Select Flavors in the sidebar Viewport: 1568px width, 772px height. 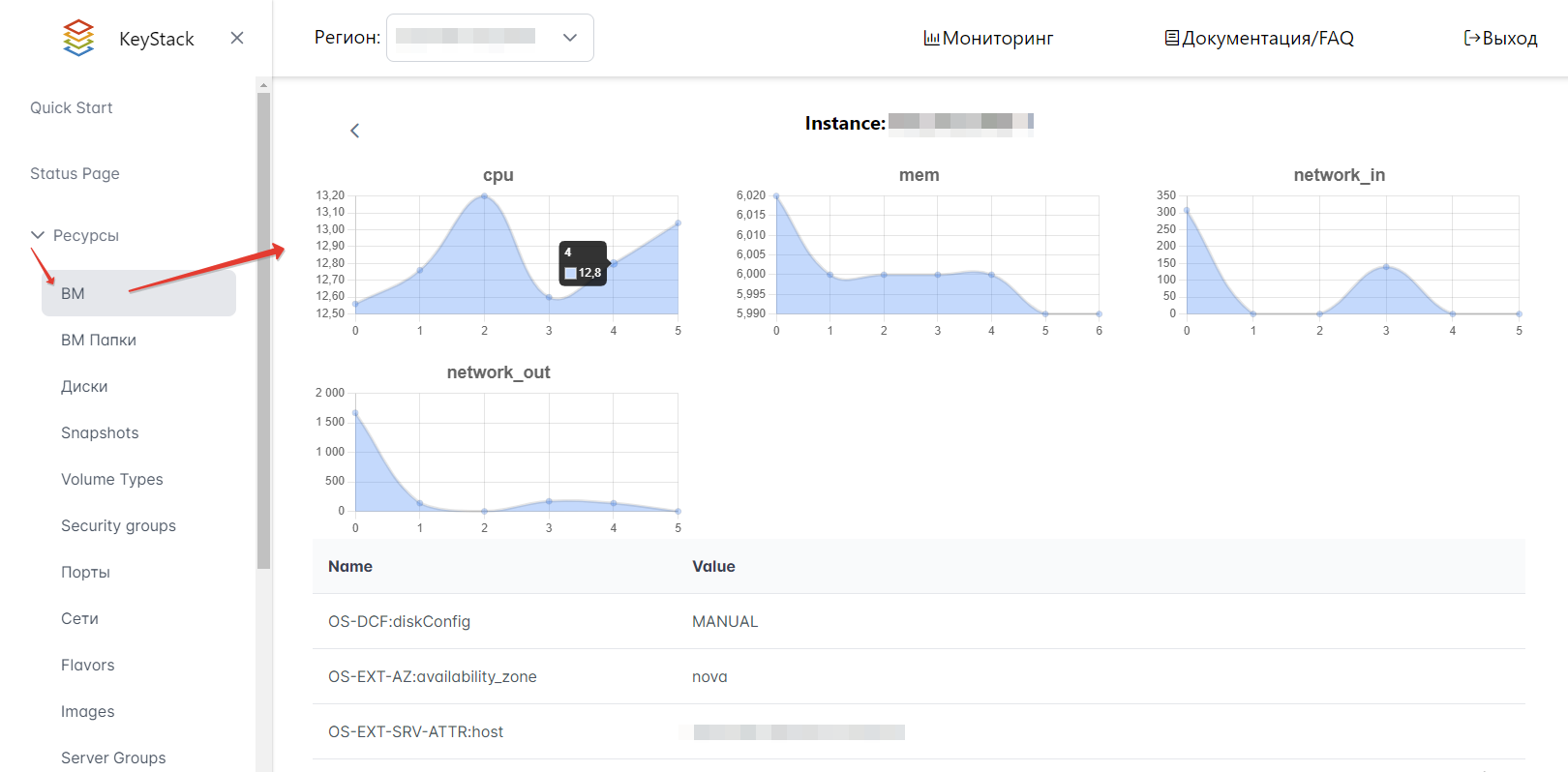[x=88, y=665]
